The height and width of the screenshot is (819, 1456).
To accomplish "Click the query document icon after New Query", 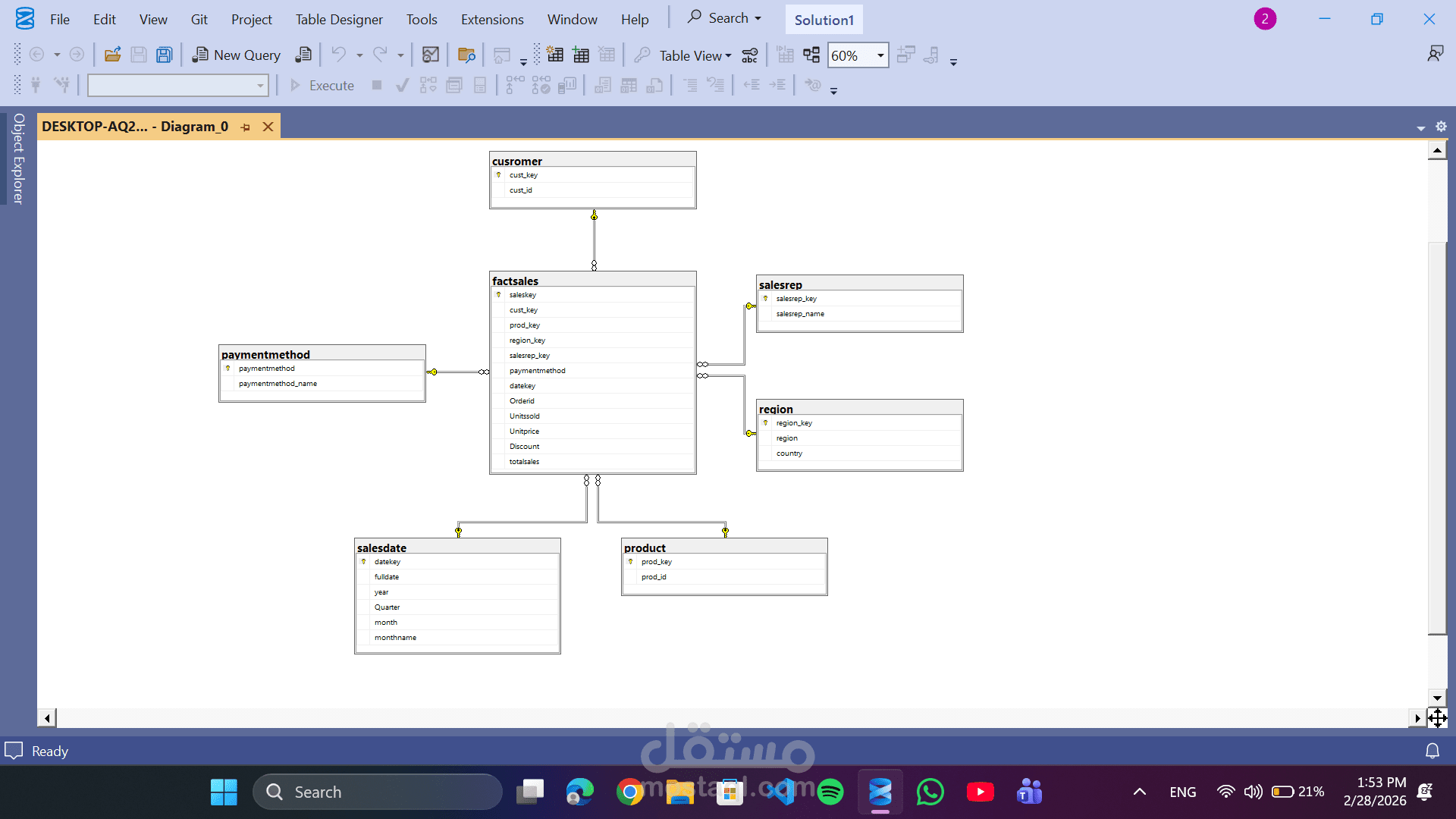I will (x=303, y=55).
